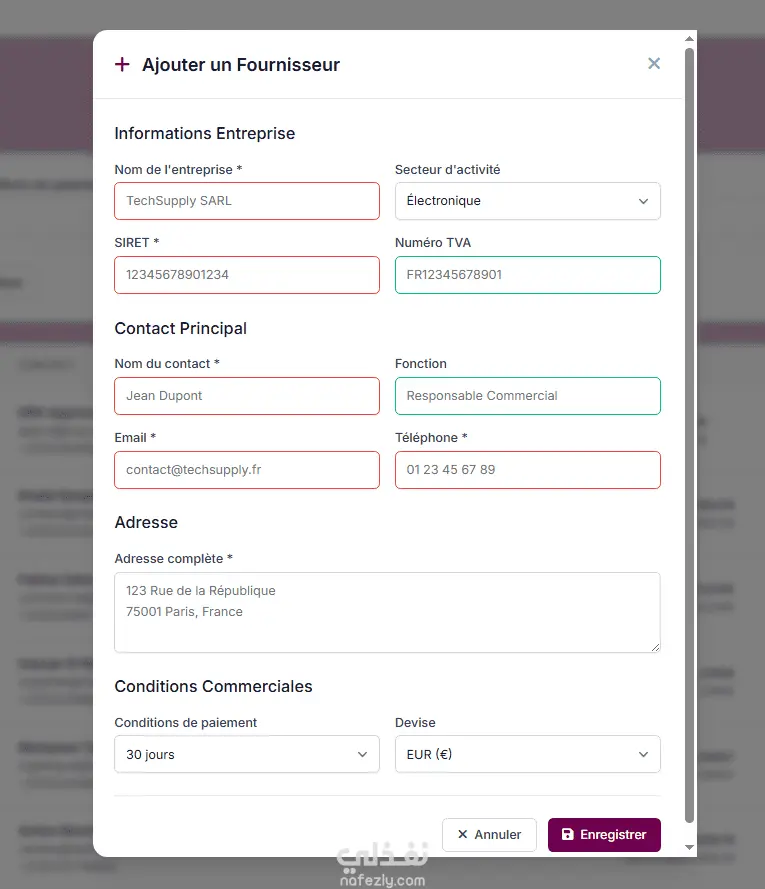Open the Conditions de paiement dropdown
This screenshot has height=889, width=765.
coord(247,755)
